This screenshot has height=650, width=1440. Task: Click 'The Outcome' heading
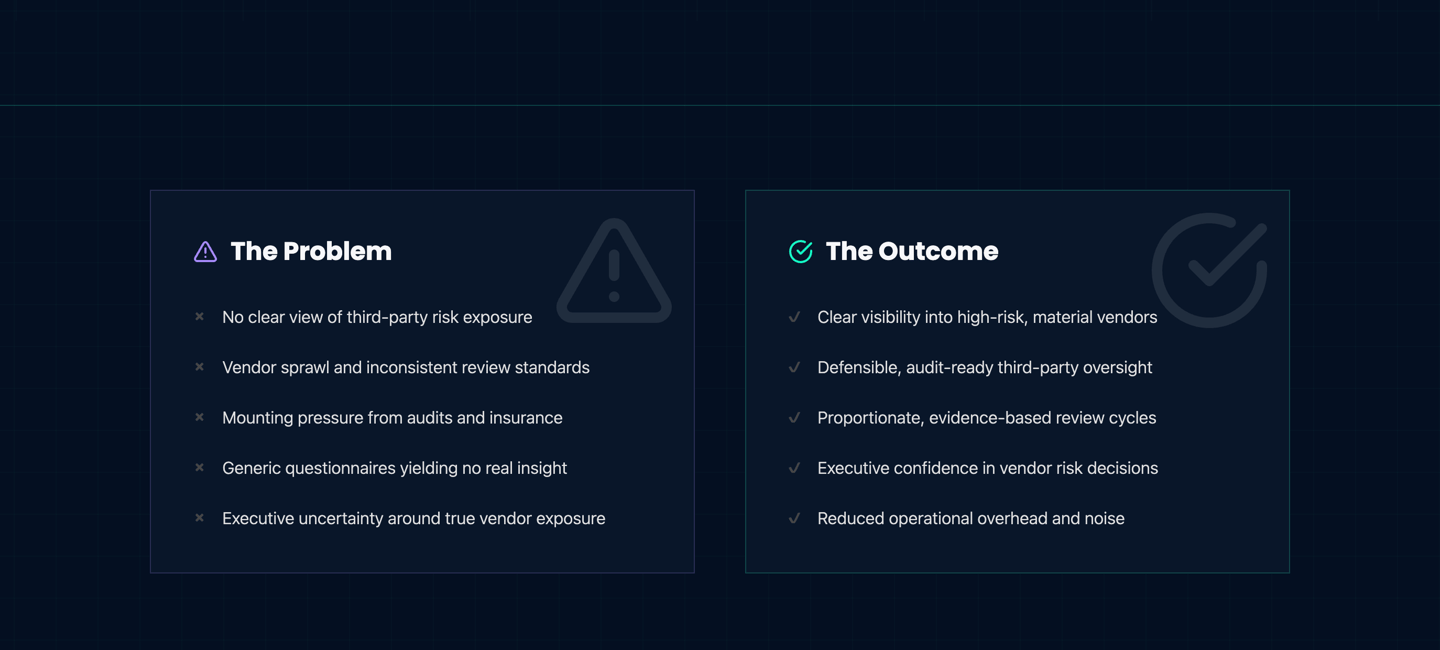[911, 251]
